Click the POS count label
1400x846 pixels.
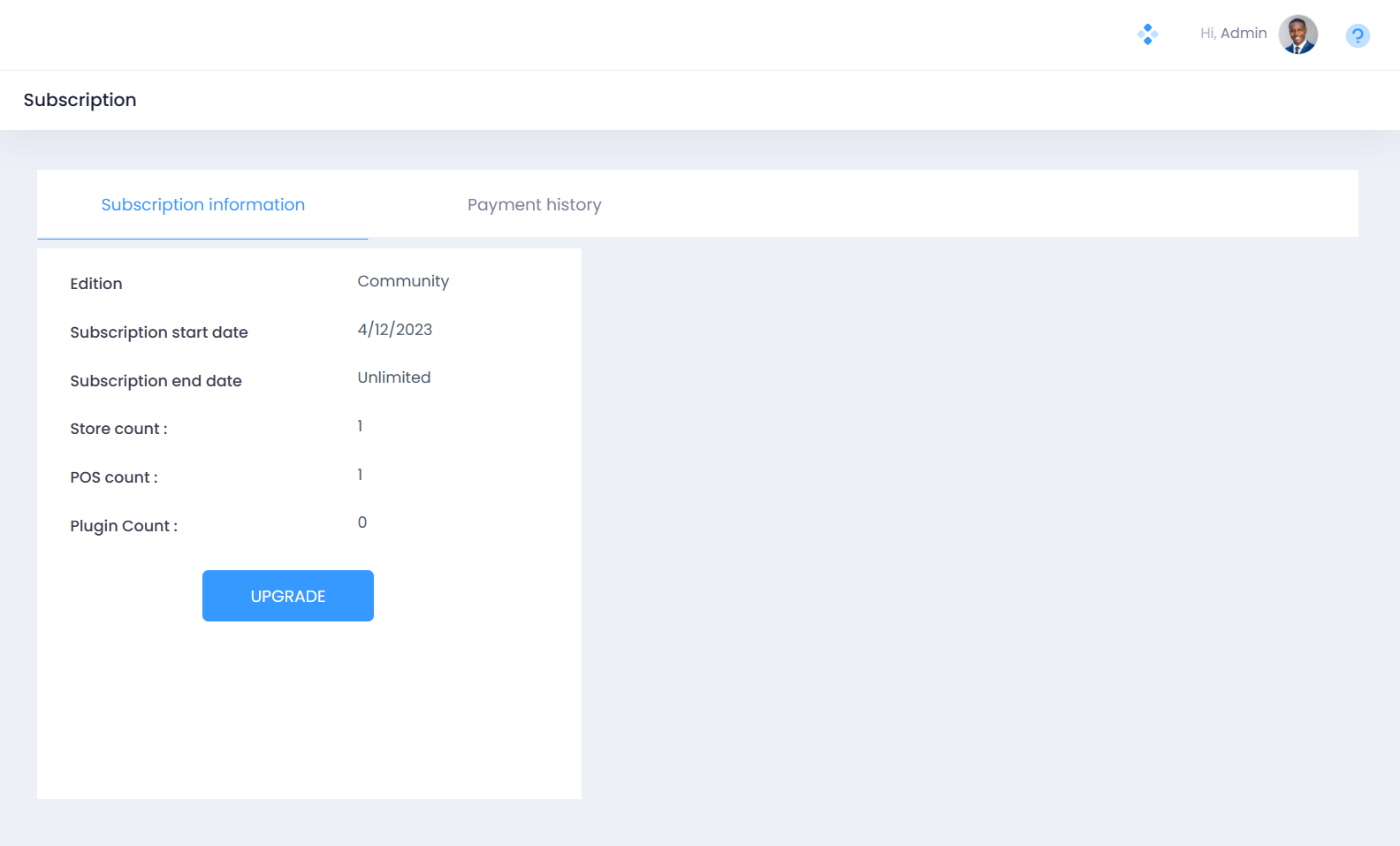(114, 477)
